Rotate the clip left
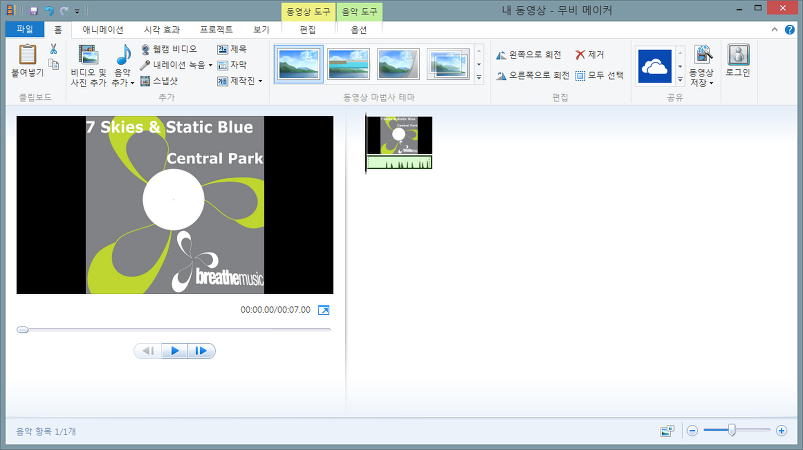The image size is (803, 450). tap(529, 55)
